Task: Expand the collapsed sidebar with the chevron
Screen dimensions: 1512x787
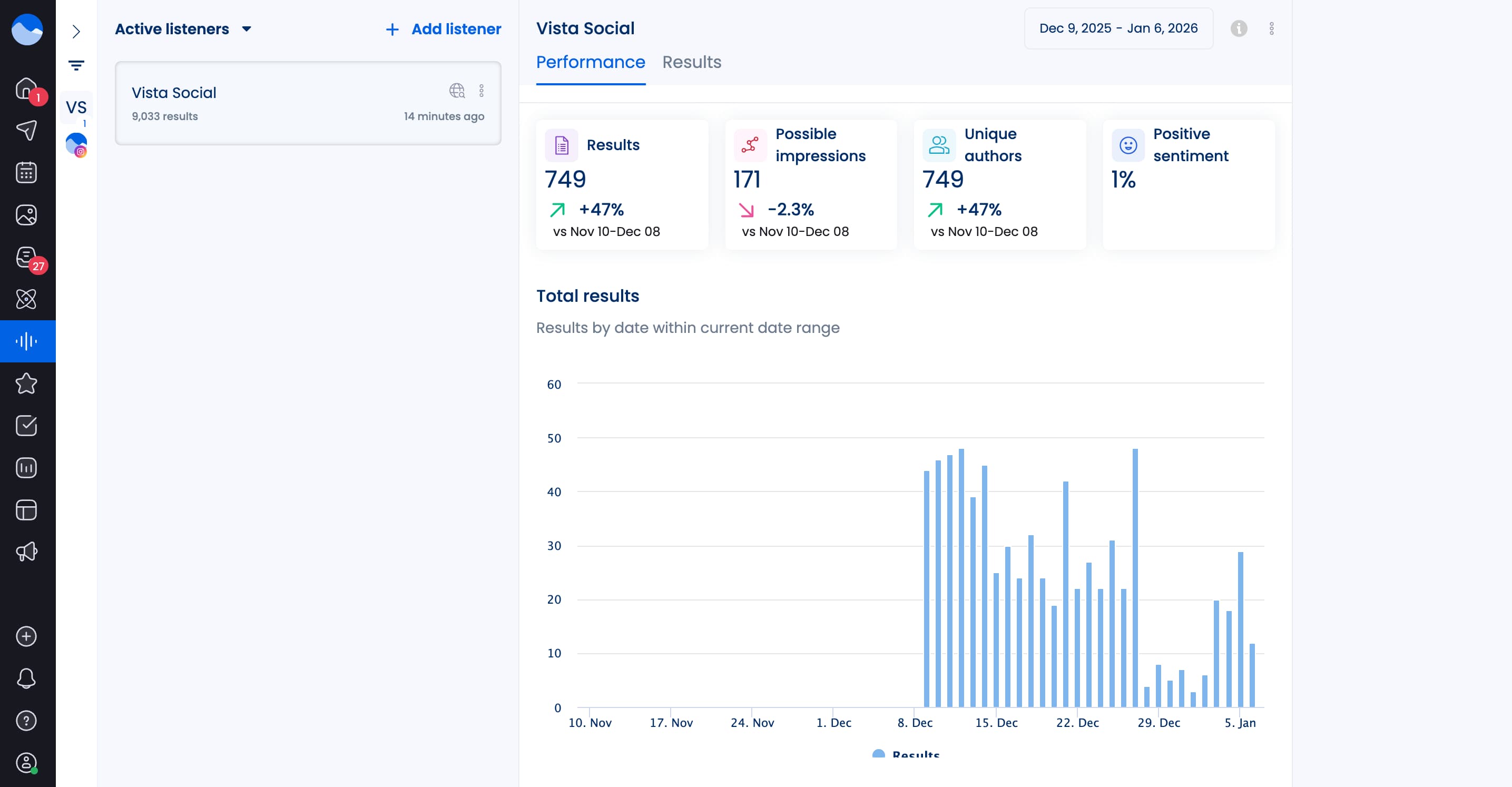Action: [x=76, y=32]
